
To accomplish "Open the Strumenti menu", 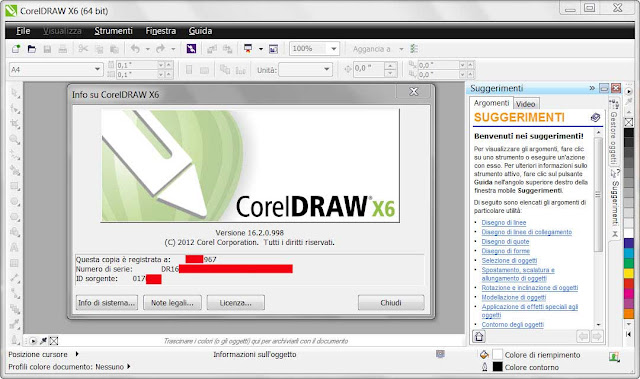I will (113, 31).
